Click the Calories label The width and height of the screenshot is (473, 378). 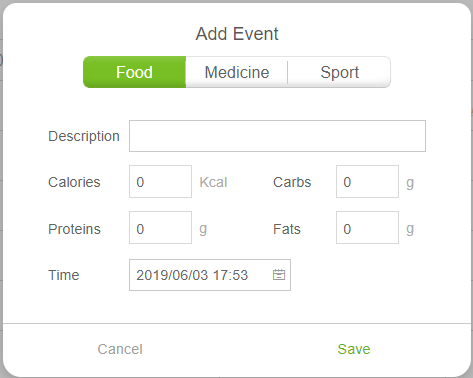[74, 182]
